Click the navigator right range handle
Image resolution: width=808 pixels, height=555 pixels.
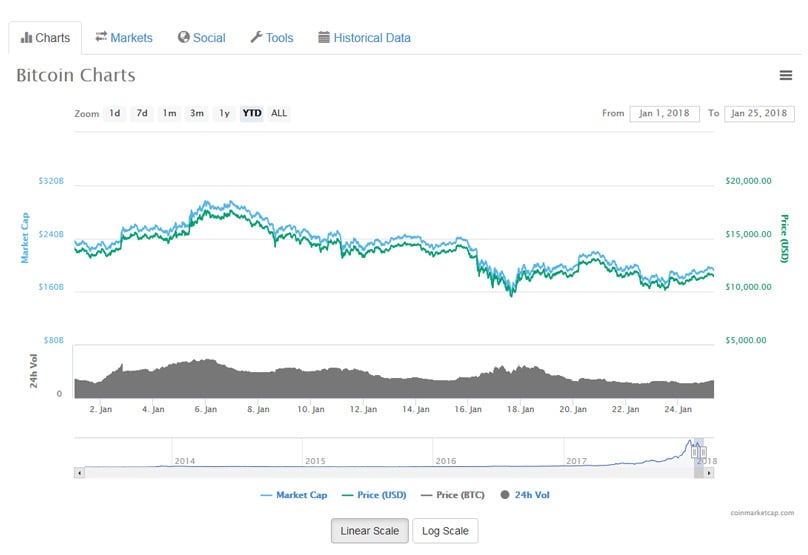[703, 452]
